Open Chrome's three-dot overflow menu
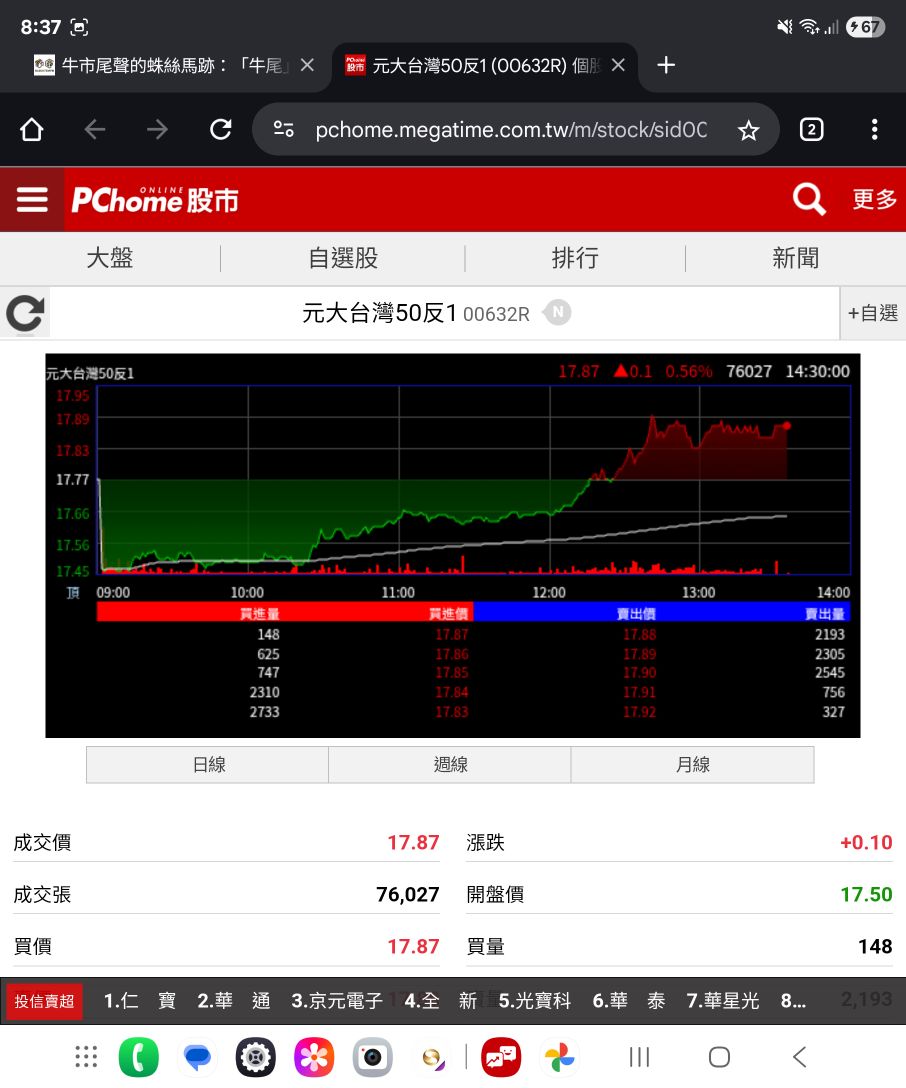This screenshot has height=1088, width=906. [x=874, y=130]
